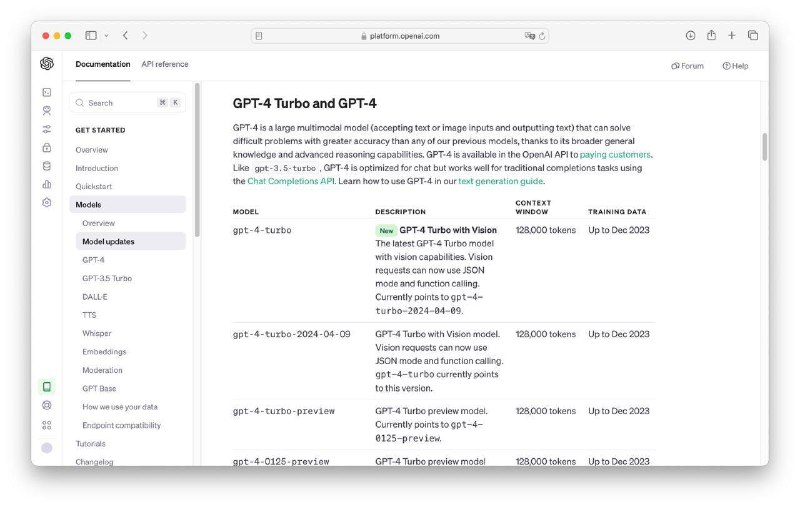This screenshot has width=800, height=507.
Task: Open the Playground icon in left rail
Action: click(47, 92)
